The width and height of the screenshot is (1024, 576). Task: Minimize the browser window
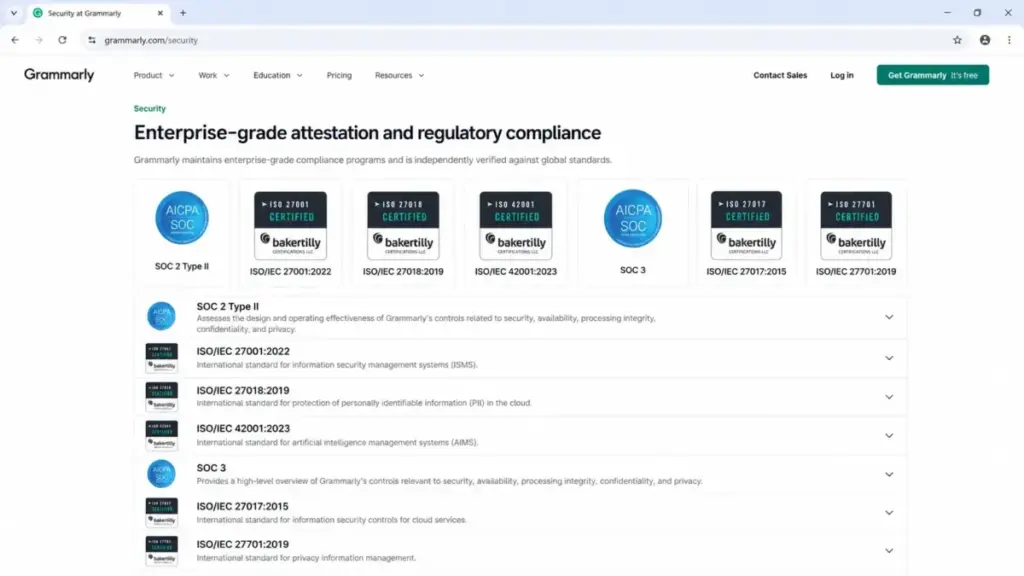click(x=948, y=13)
